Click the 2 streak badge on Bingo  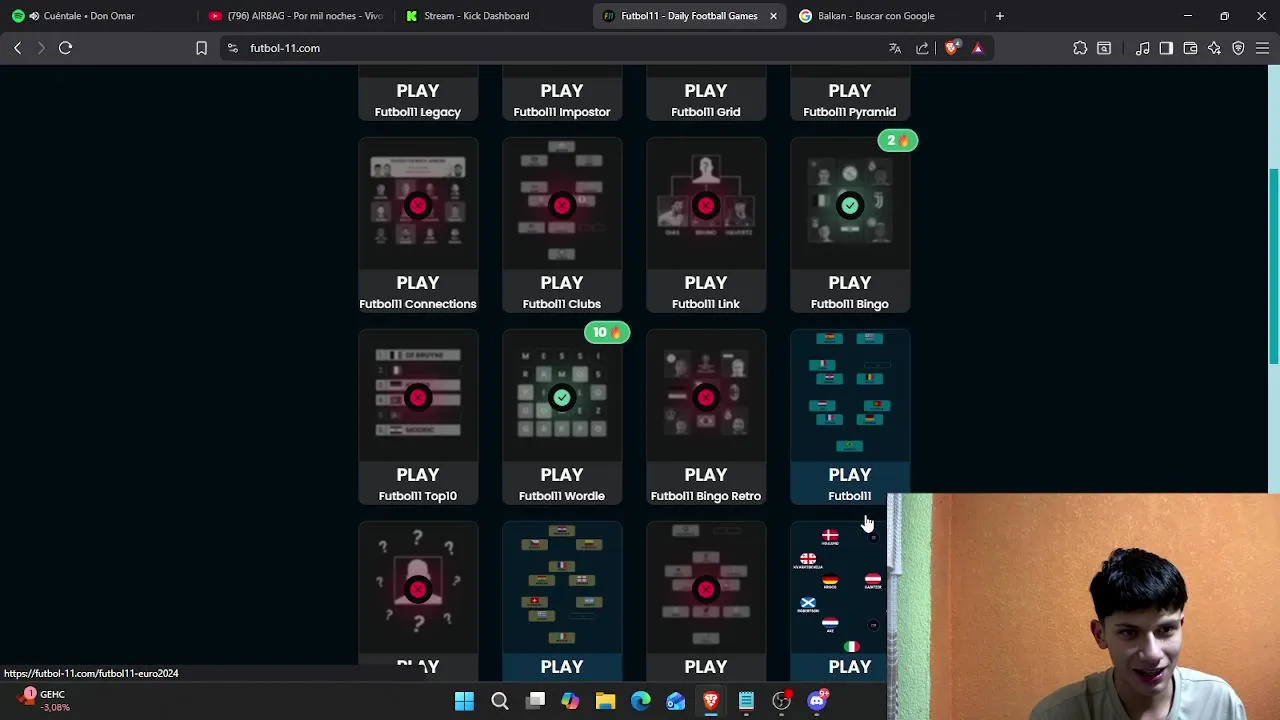pos(897,141)
